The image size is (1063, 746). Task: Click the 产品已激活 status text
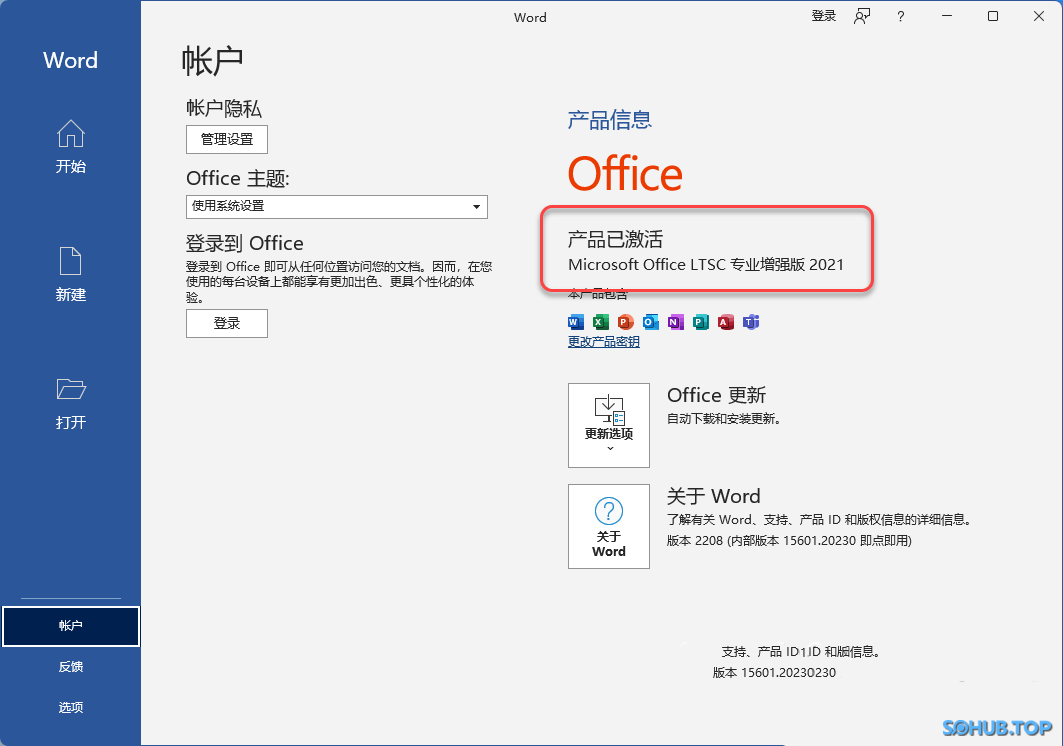[x=615, y=239]
